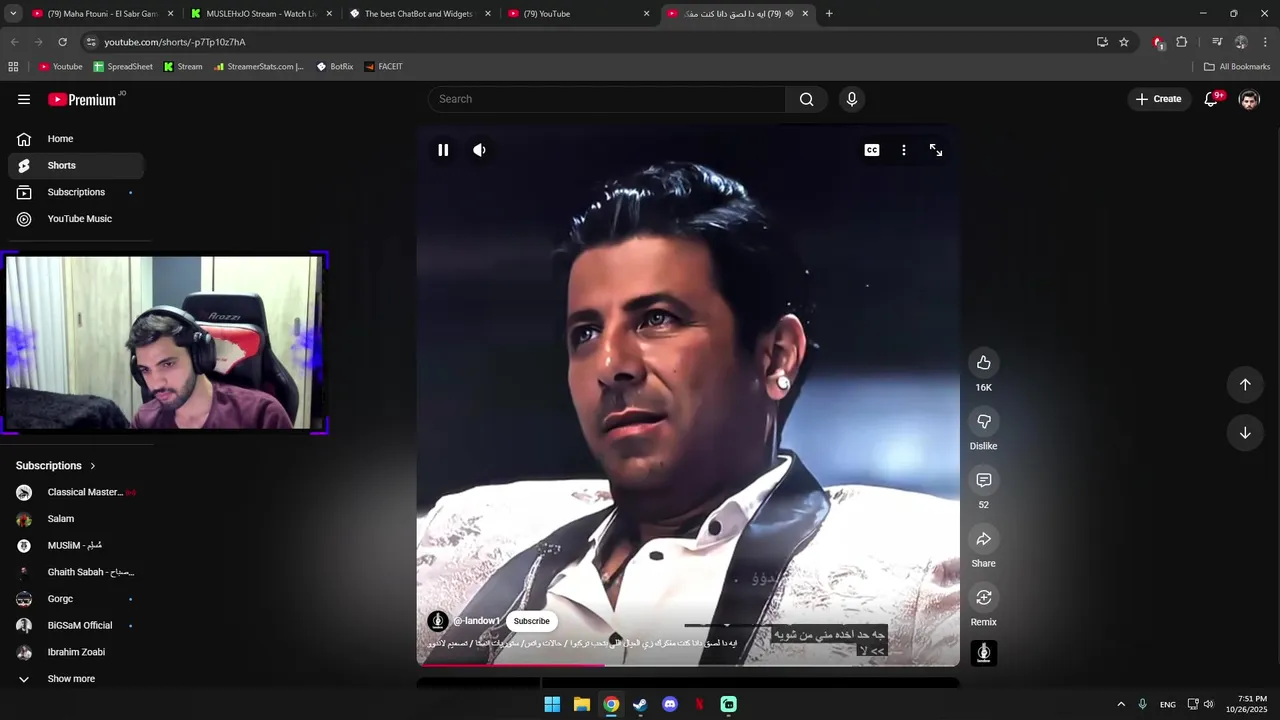Image resolution: width=1280 pixels, height=720 pixels.
Task: Open YouTube Music in the sidebar
Action: click(76, 219)
